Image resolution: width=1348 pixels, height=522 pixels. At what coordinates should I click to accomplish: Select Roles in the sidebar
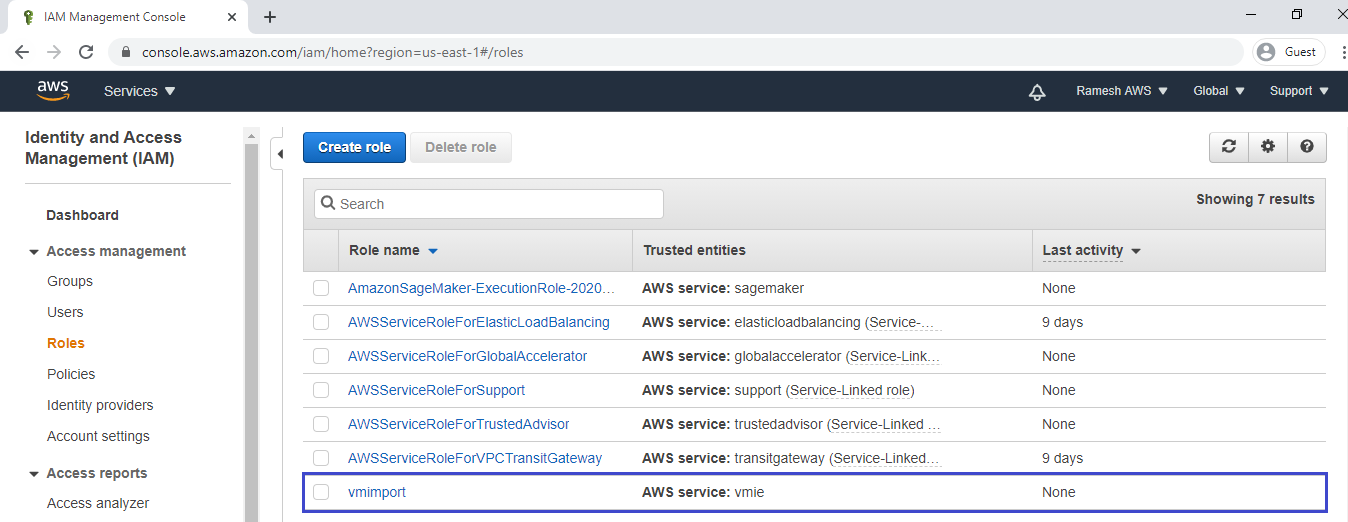click(66, 343)
